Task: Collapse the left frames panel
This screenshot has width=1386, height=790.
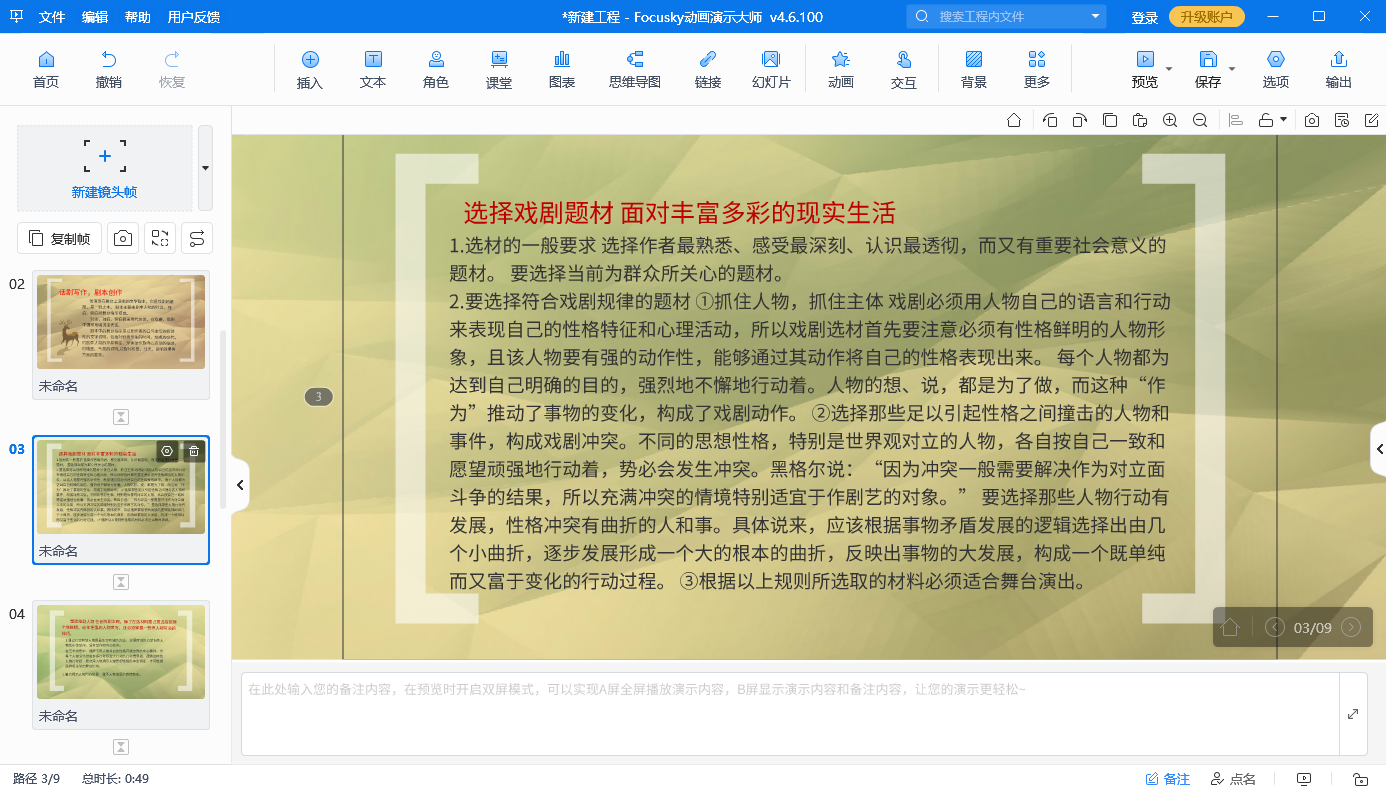Action: [x=240, y=485]
